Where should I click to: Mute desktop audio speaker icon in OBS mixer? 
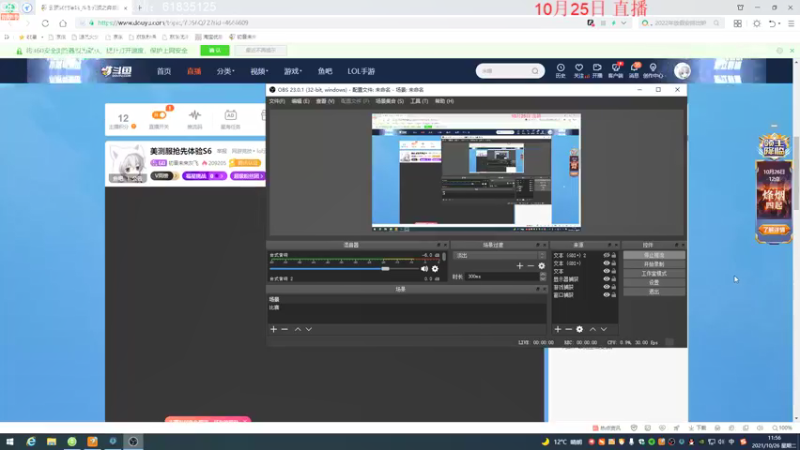click(424, 268)
